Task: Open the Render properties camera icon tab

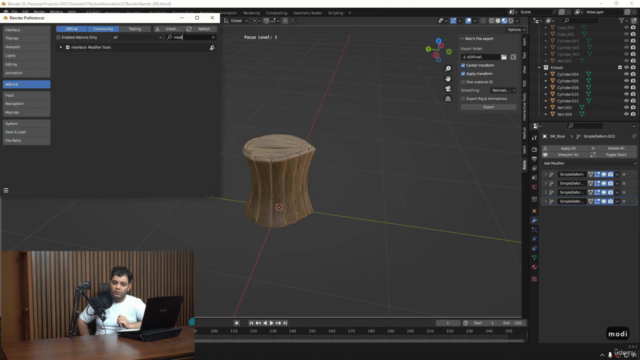Action: tap(534, 149)
